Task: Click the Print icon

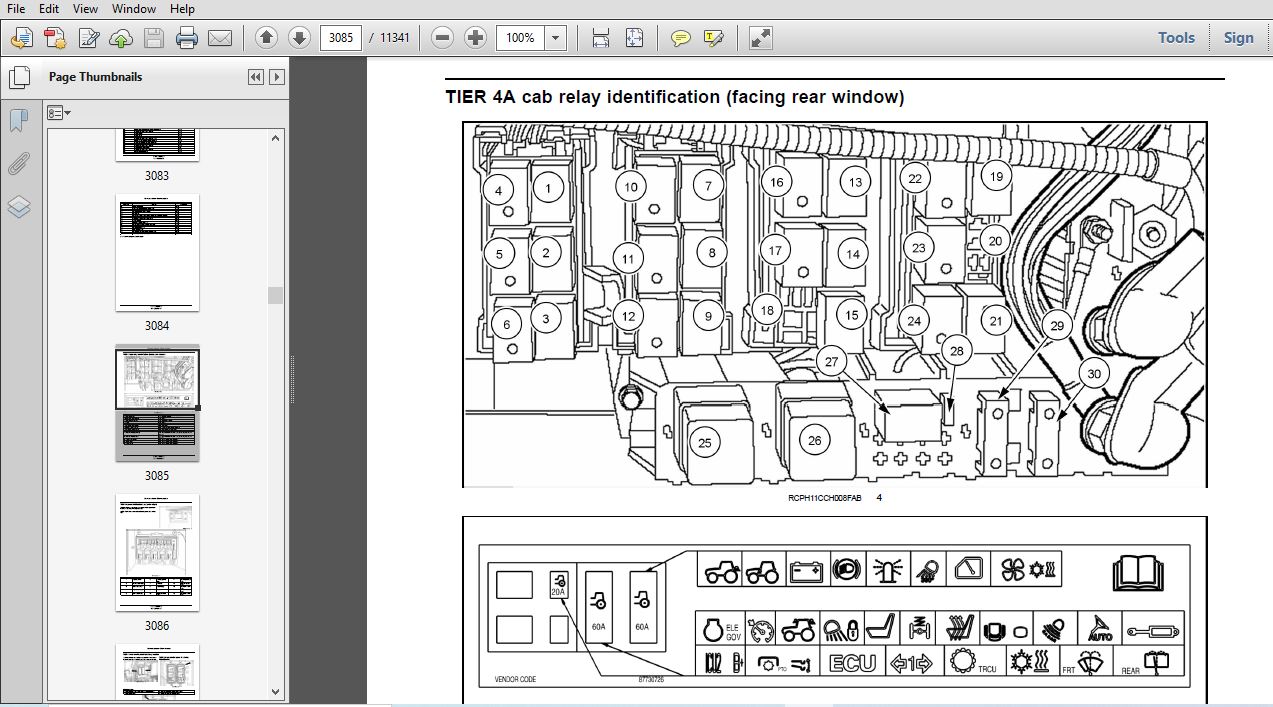Action: [187, 38]
